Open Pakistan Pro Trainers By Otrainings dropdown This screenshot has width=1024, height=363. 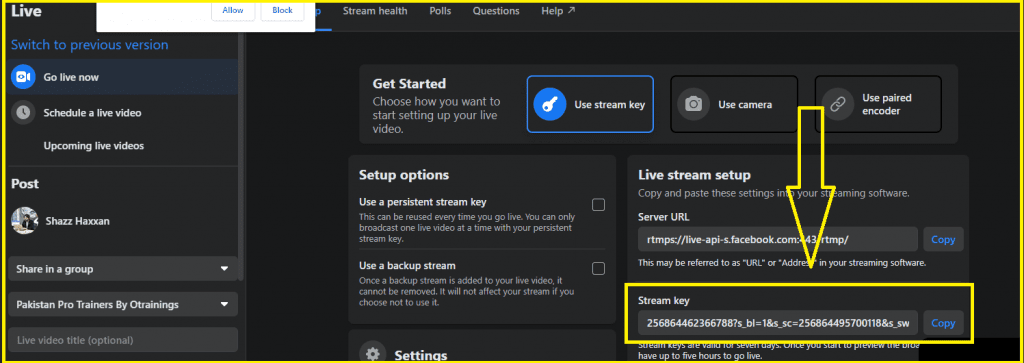pos(123,304)
